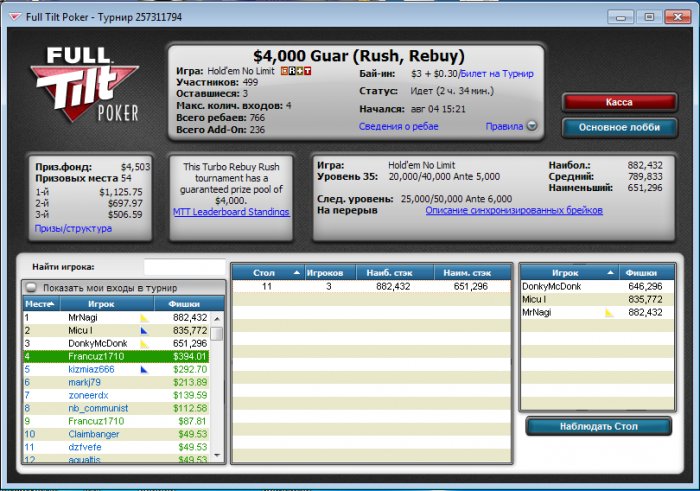Sort standings by Игрок column header
Viewport: 700px width, 491px height.
[x=107, y=304]
